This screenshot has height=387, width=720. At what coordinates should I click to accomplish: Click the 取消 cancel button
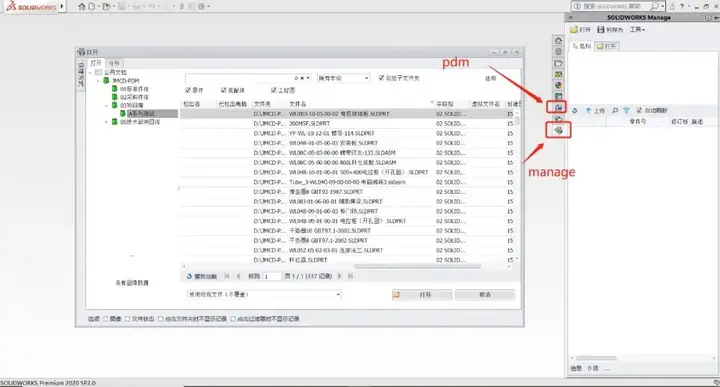[485, 295]
